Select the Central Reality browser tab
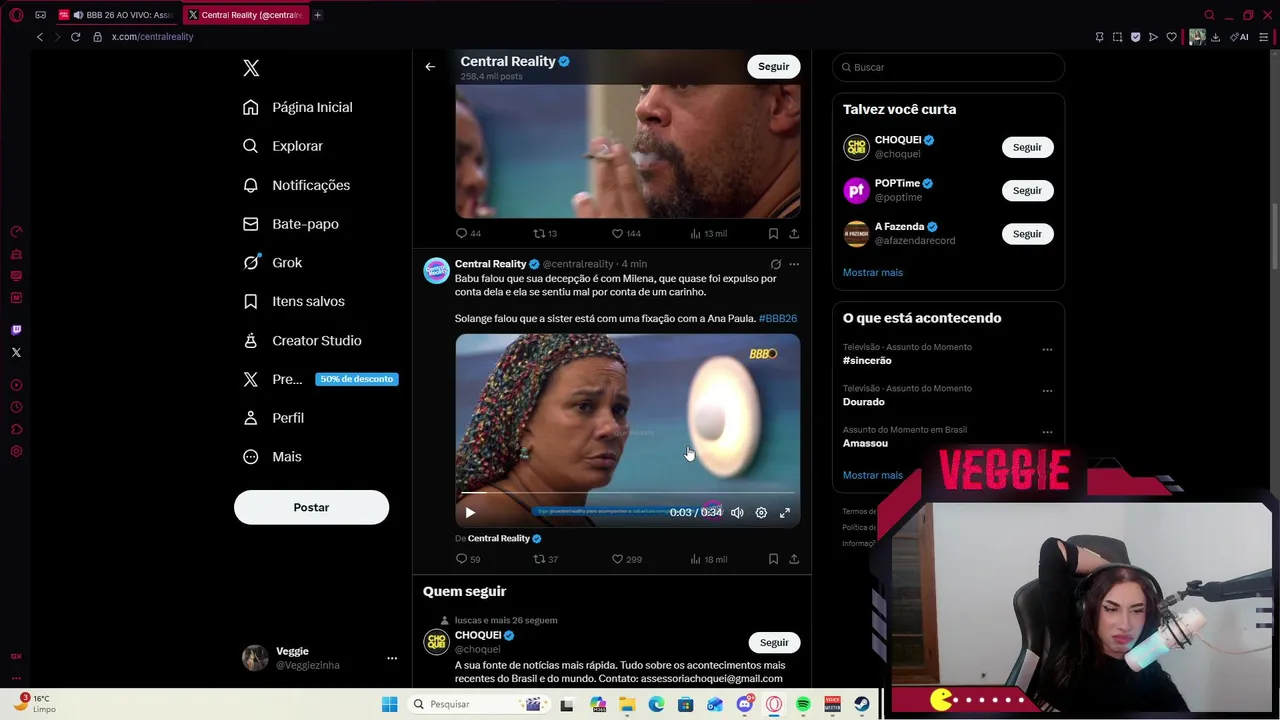1280x720 pixels. pos(246,15)
